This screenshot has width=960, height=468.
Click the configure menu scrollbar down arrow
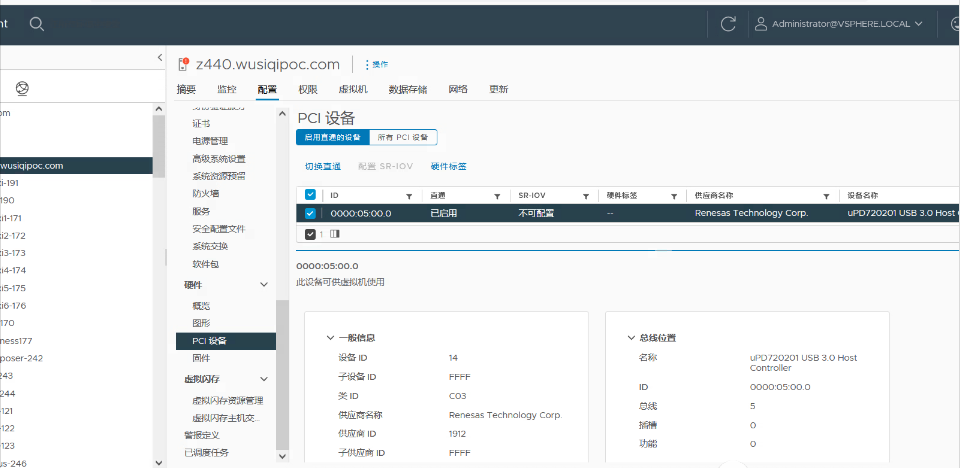[282, 456]
